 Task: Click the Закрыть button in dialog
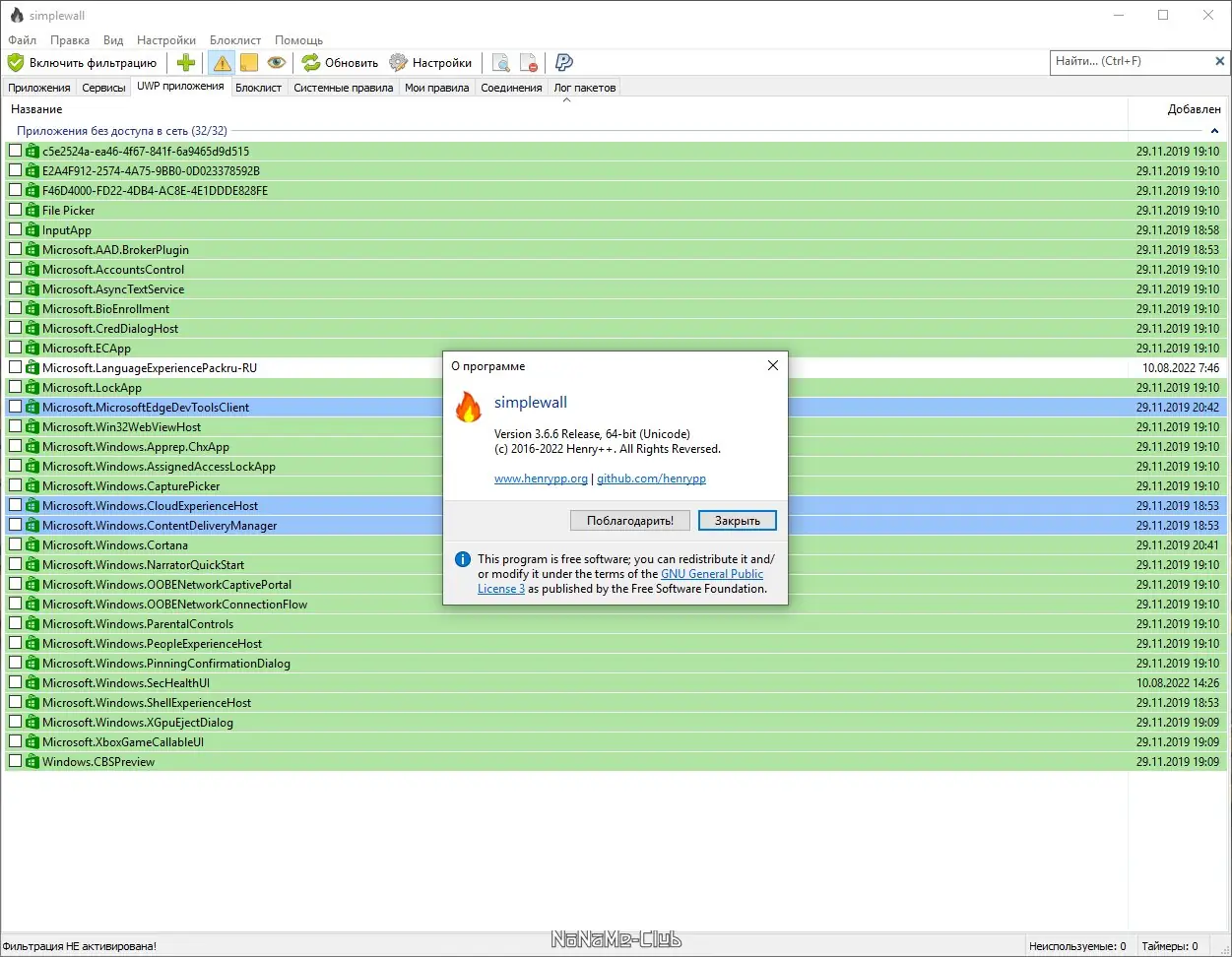tap(737, 521)
